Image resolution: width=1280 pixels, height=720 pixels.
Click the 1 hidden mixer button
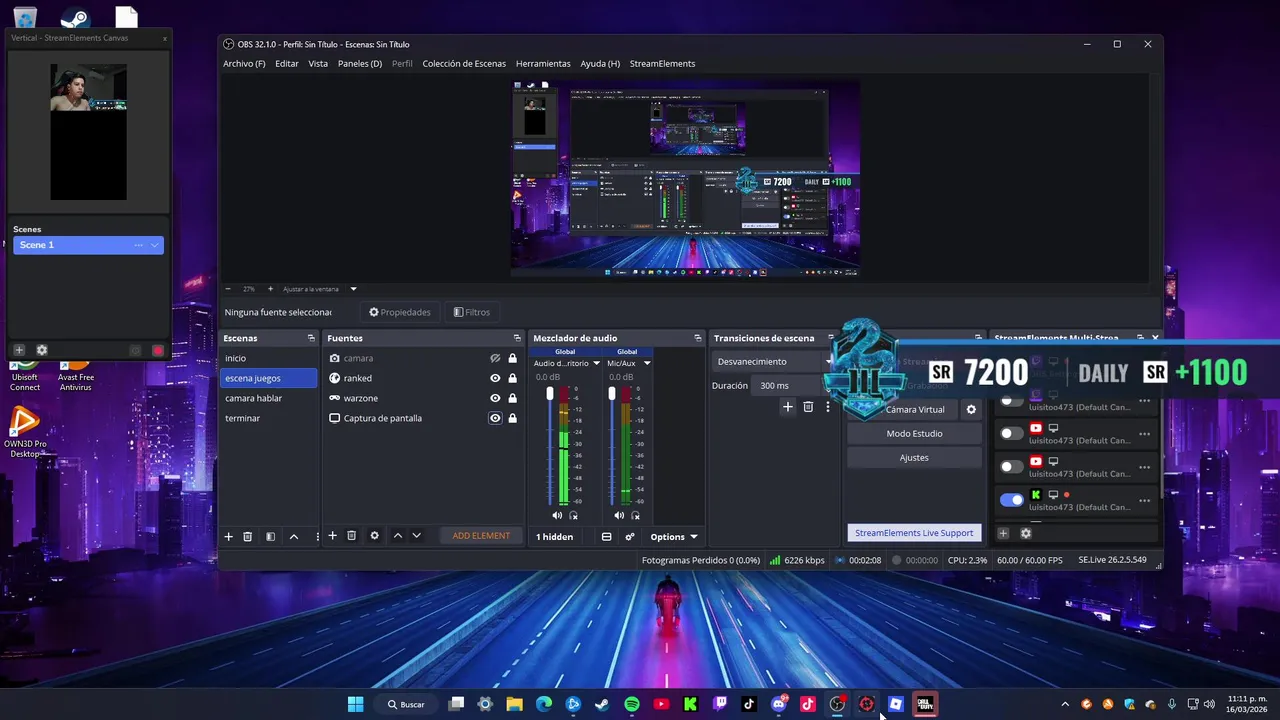point(555,537)
